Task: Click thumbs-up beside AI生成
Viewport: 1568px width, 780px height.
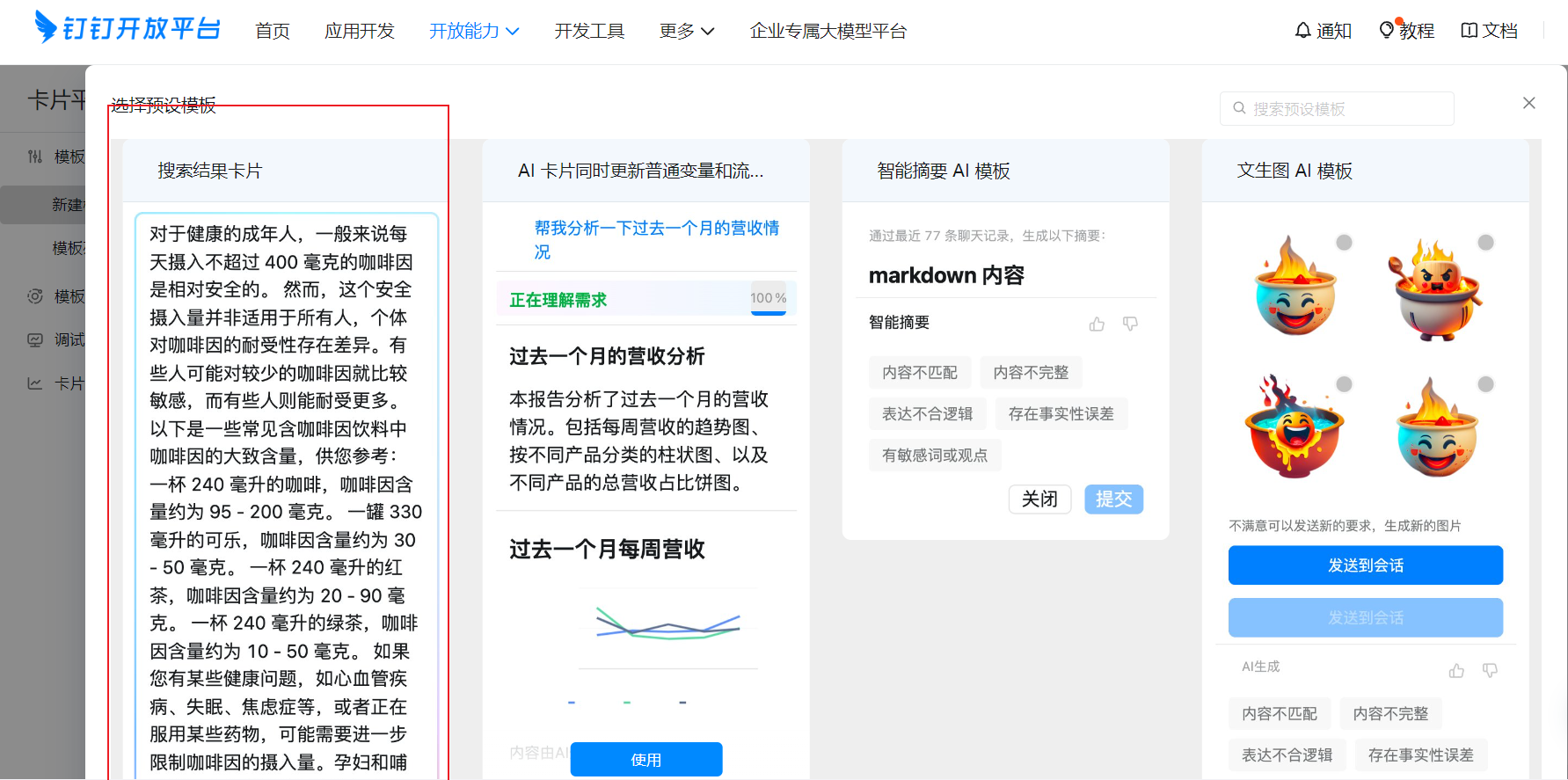Action: click(x=1456, y=670)
